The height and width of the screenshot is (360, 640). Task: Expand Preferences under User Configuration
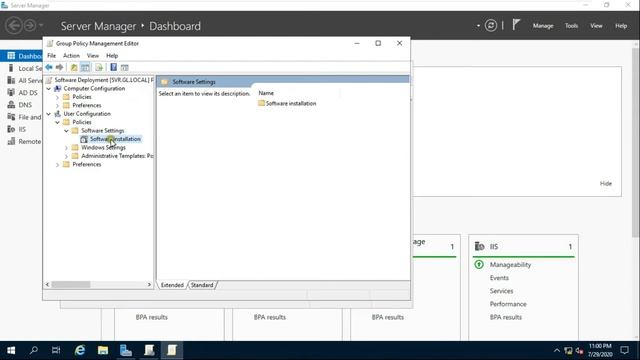pos(57,164)
